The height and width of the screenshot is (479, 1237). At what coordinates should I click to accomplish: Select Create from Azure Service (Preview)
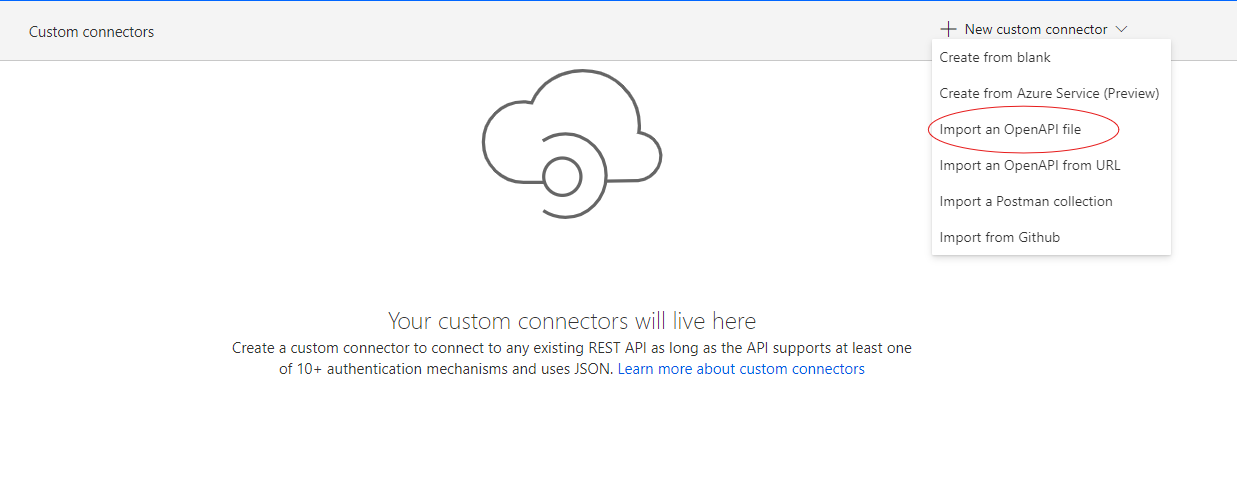(x=1051, y=94)
